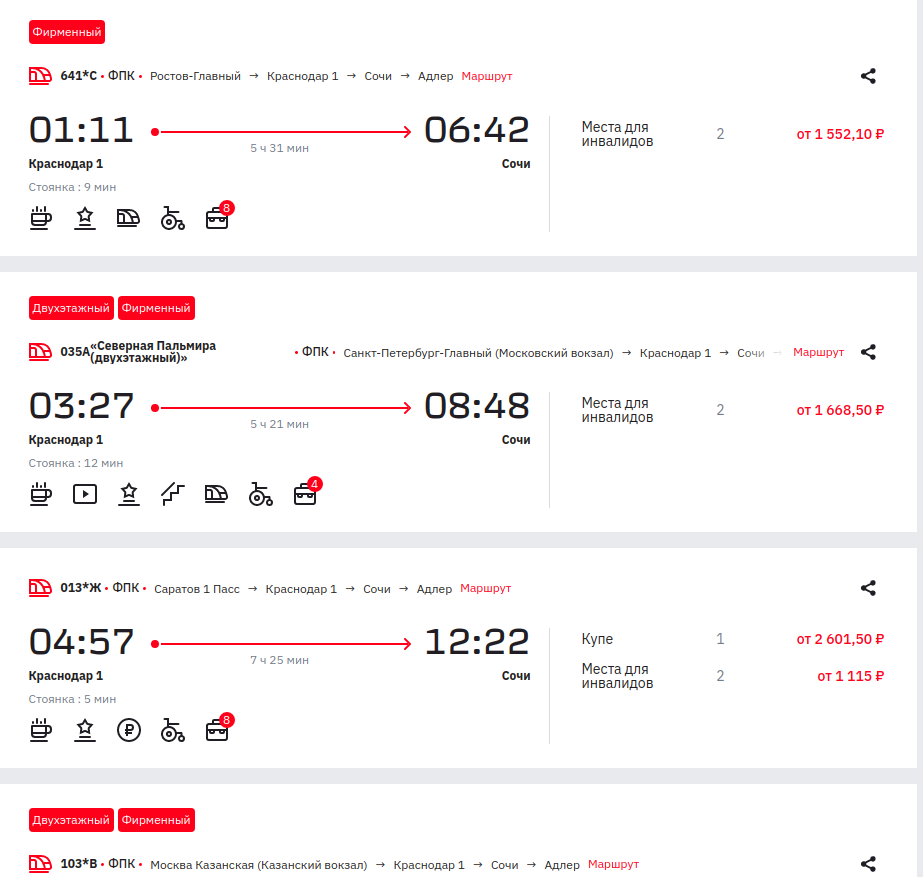
Task: Select the от 1 552,10 ₽ fare
Action: 840,134
